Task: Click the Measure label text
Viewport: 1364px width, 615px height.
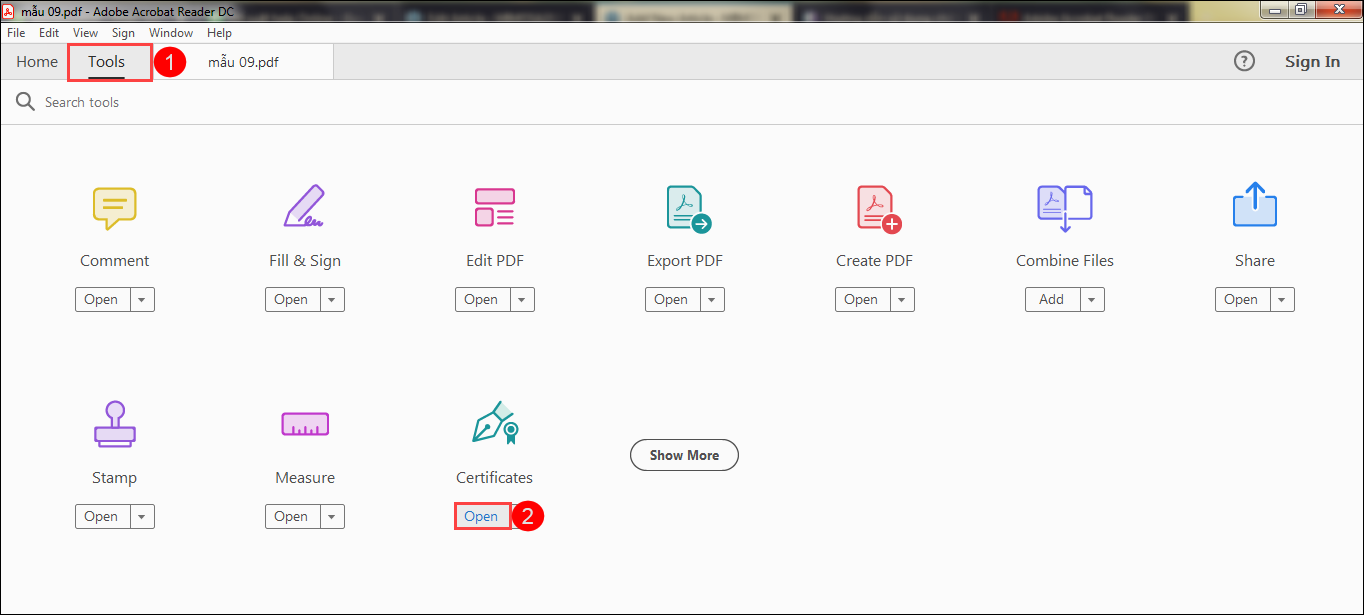Action: [304, 478]
